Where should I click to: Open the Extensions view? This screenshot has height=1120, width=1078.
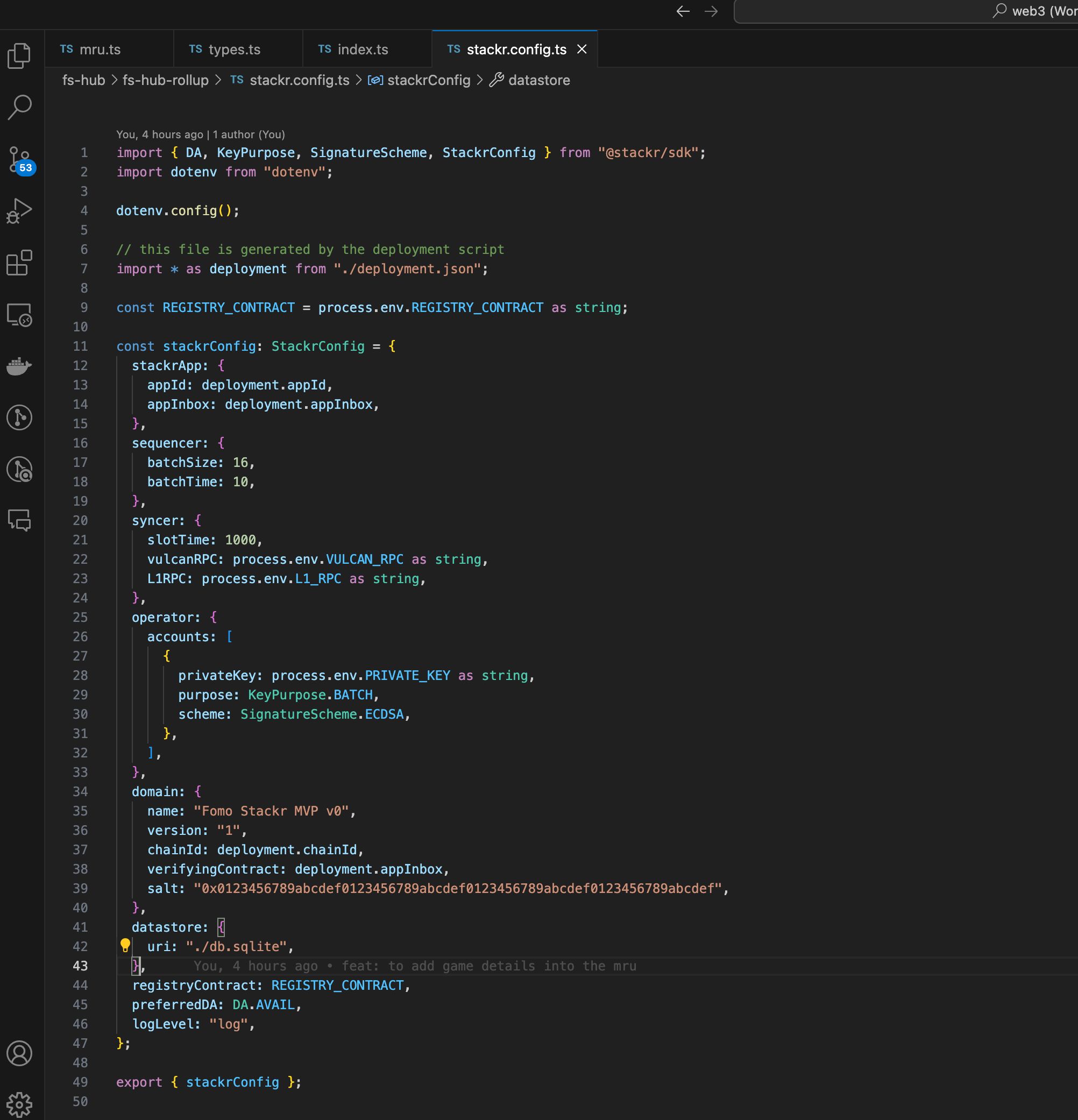coord(19,263)
